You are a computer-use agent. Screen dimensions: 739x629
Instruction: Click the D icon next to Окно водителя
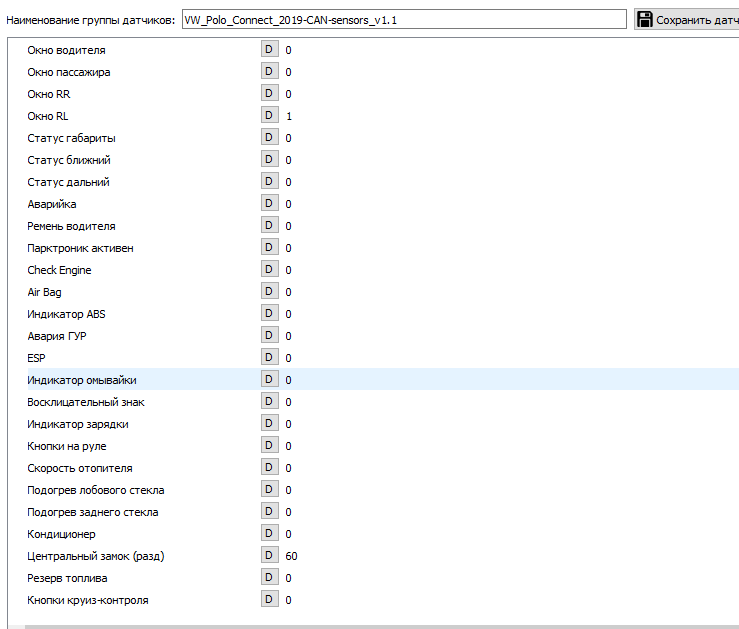coord(268,49)
